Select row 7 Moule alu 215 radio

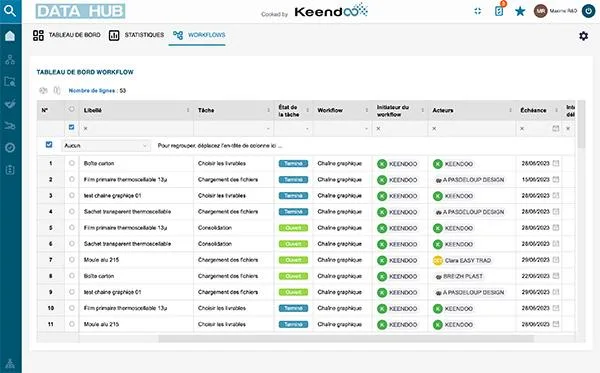point(72,259)
